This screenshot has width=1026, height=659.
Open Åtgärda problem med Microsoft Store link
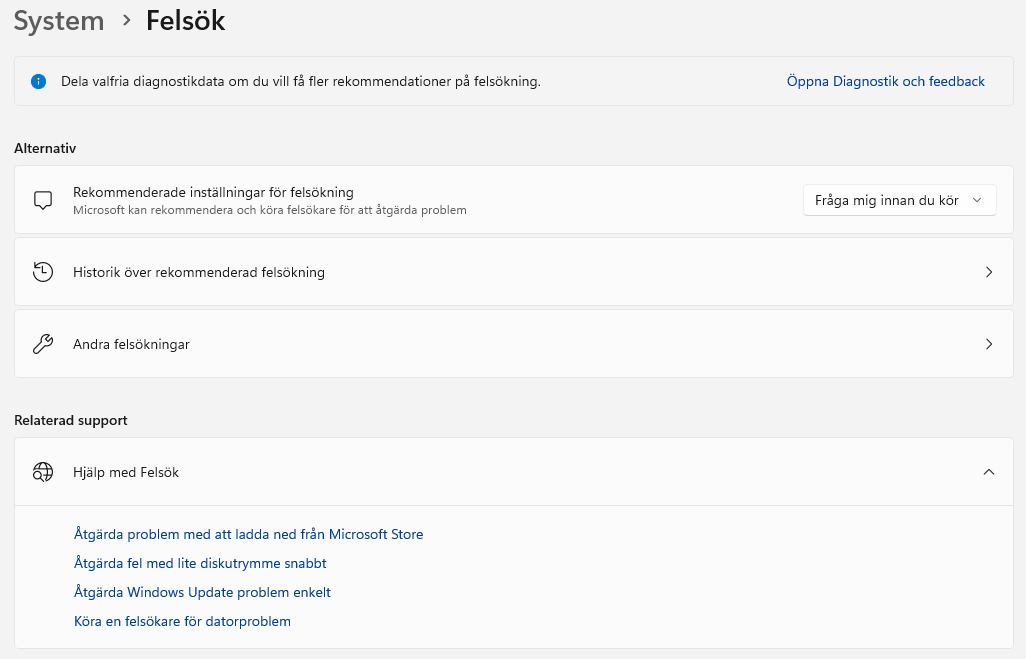point(249,534)
